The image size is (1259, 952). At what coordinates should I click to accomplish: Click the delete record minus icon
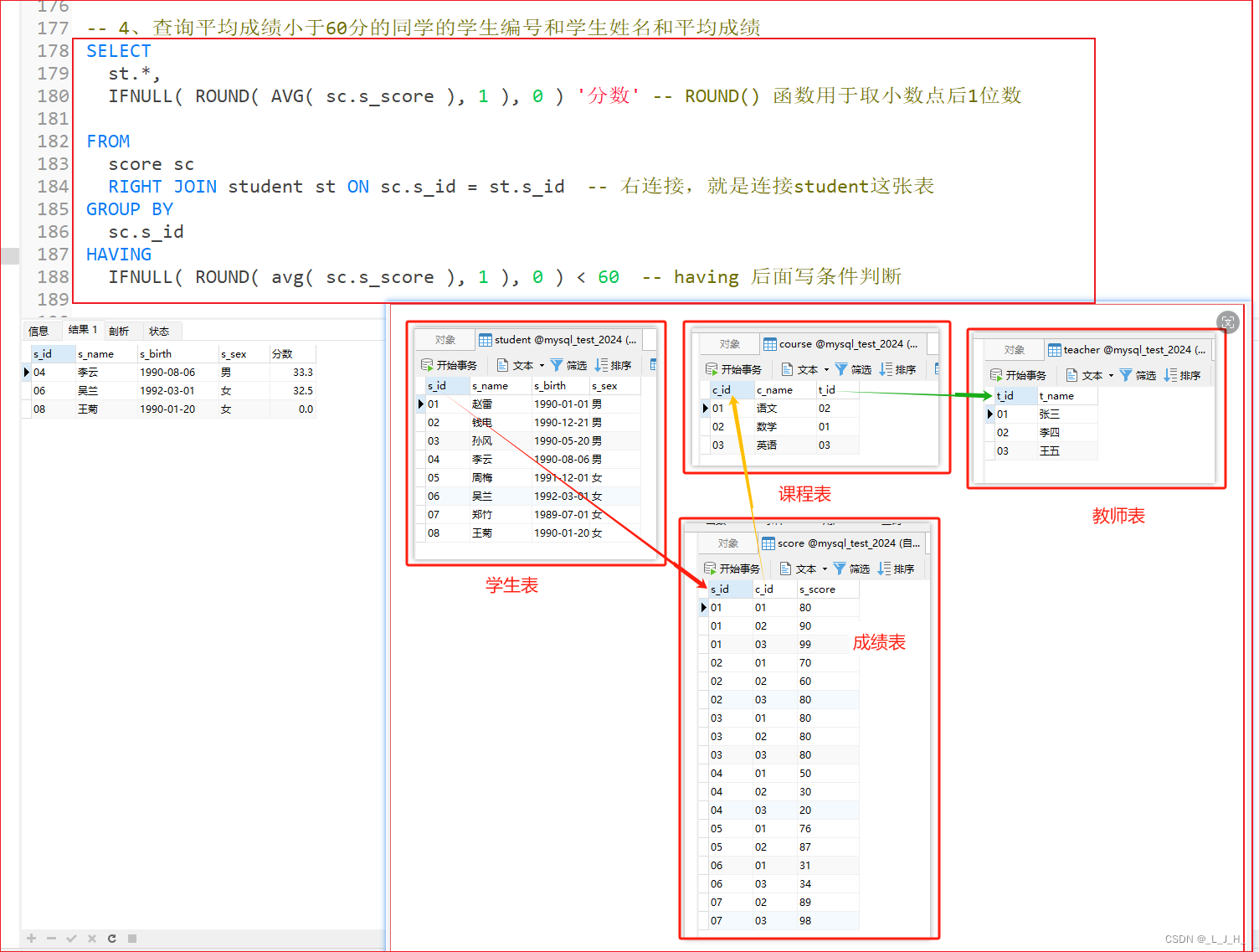pyautogui.click(x=51, y=939)
